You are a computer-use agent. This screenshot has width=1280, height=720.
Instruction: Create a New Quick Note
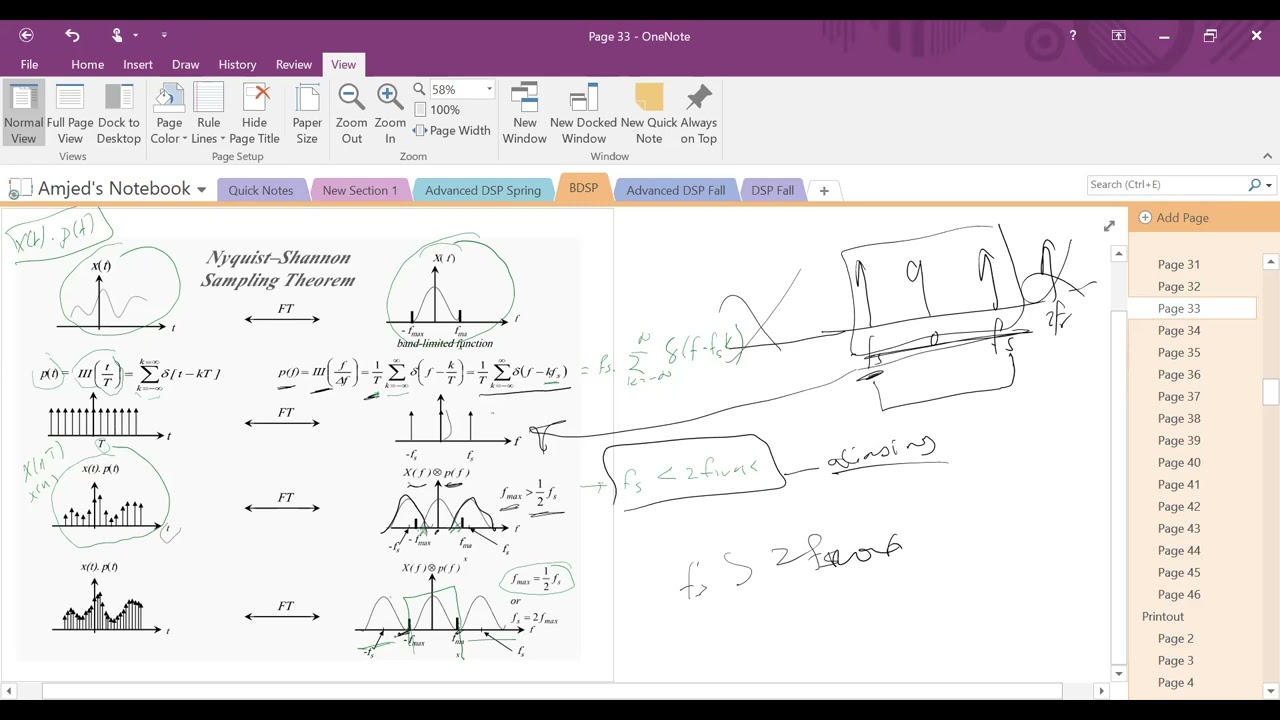coord(649,114)
